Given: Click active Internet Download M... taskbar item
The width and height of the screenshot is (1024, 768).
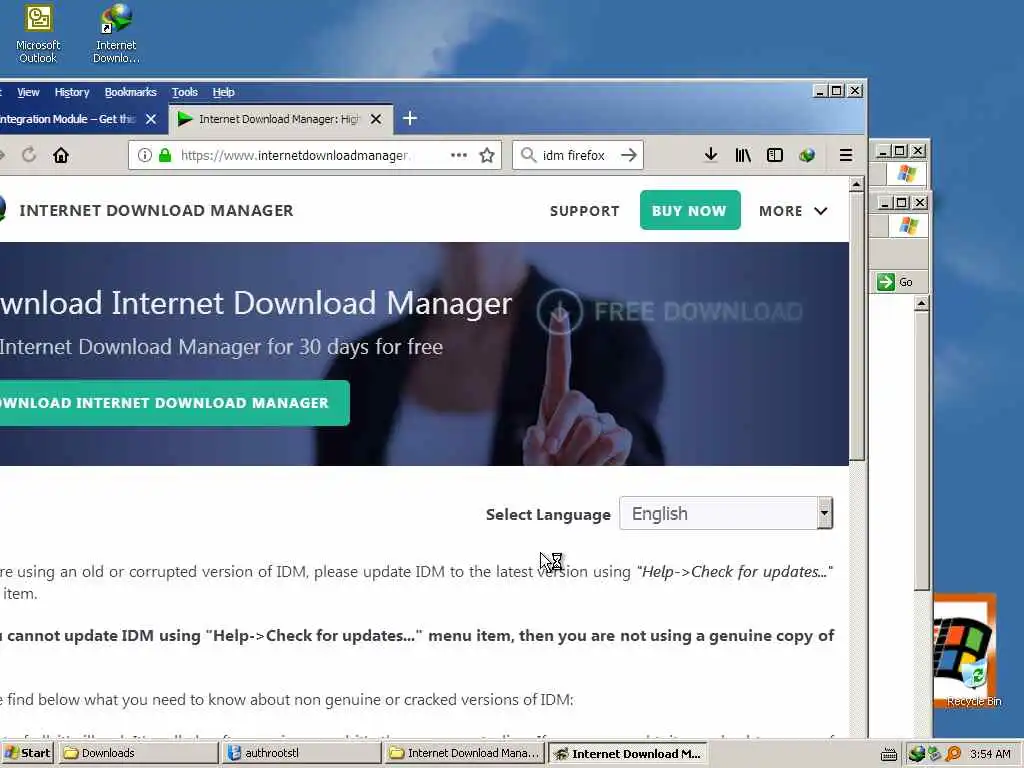Looking at the screenshot, I should 626,753.
